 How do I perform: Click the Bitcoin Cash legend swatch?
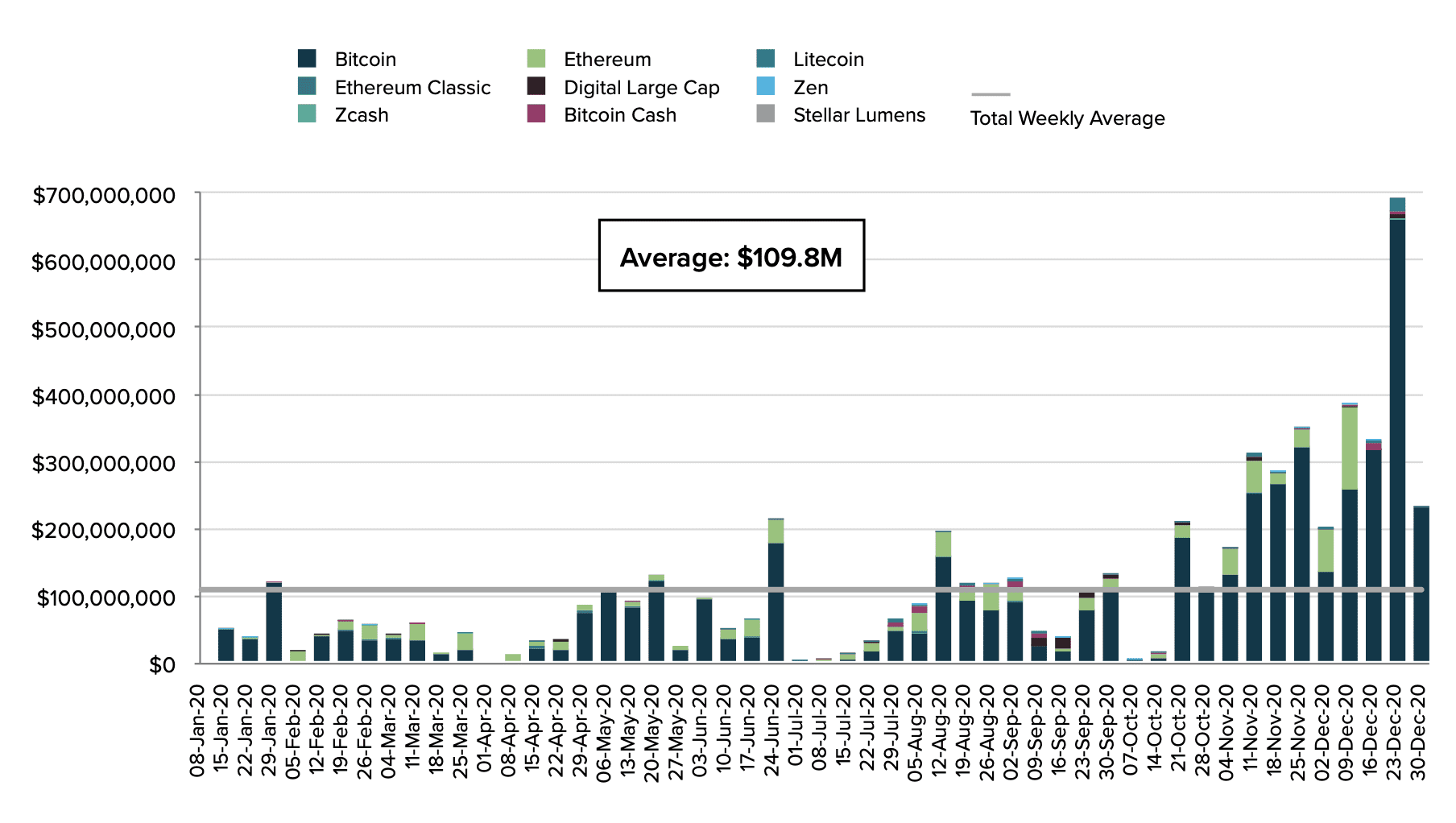536,114
